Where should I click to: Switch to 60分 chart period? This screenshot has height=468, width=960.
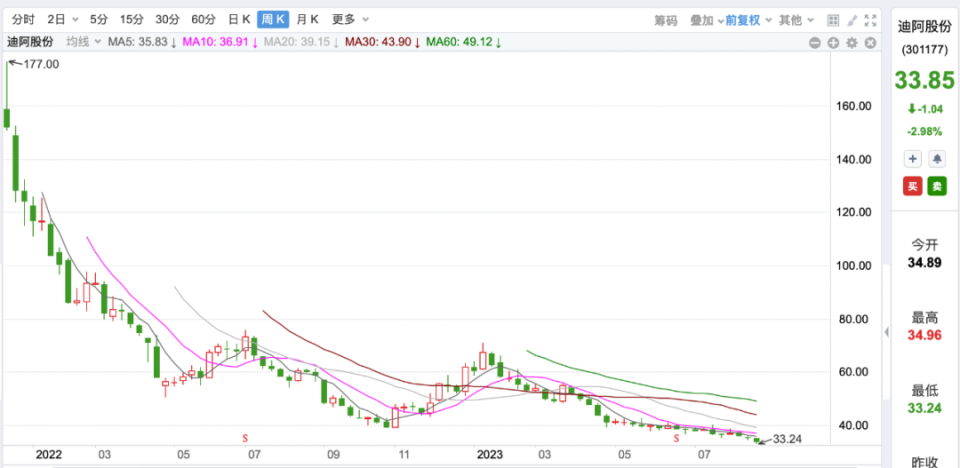coord(203,20)
